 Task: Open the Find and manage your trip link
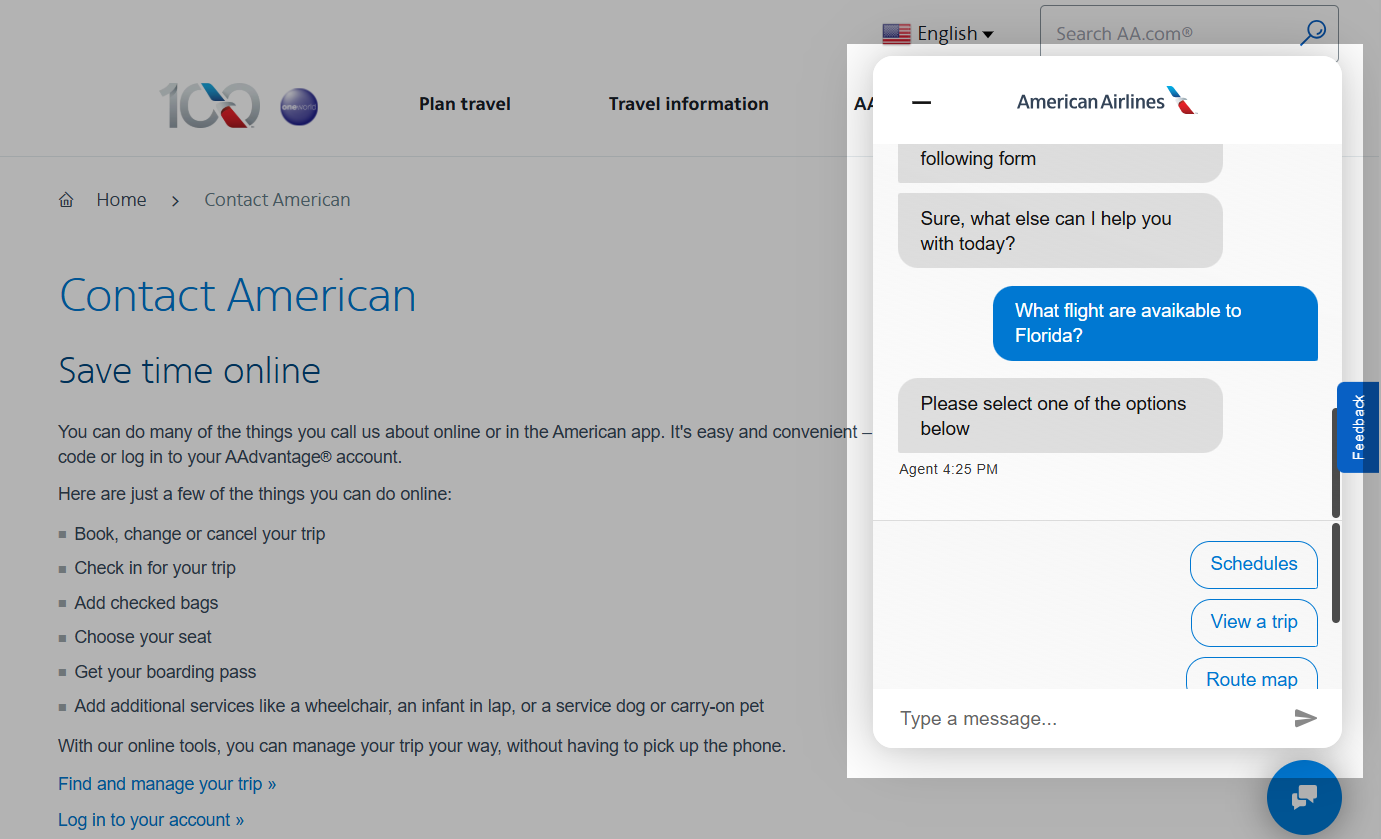click(x=166, y=783)
